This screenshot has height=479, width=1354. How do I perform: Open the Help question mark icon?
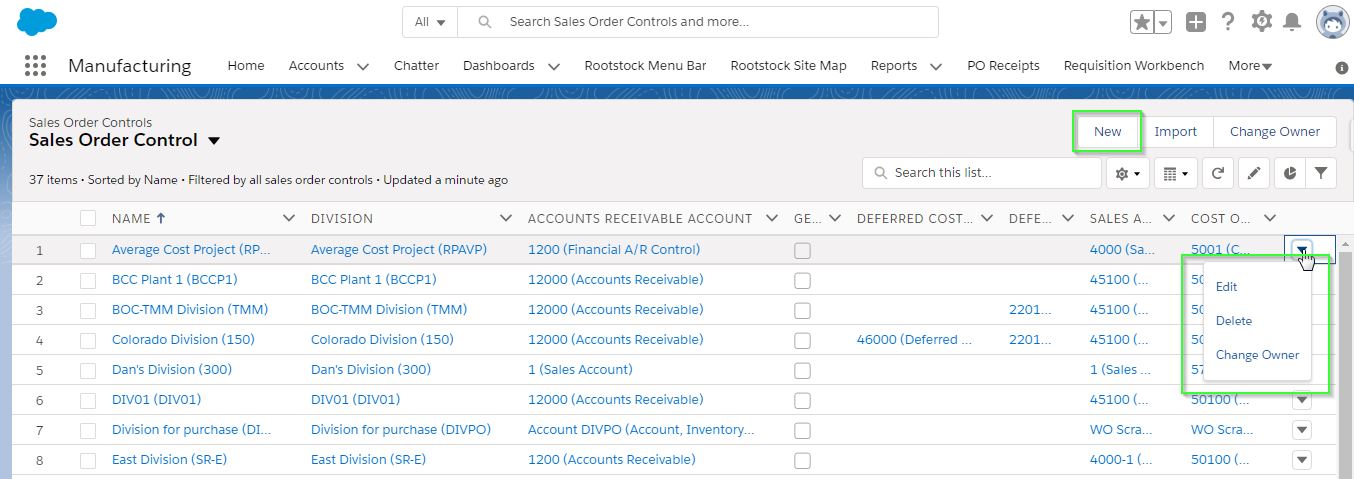[x=1228, y=22]
